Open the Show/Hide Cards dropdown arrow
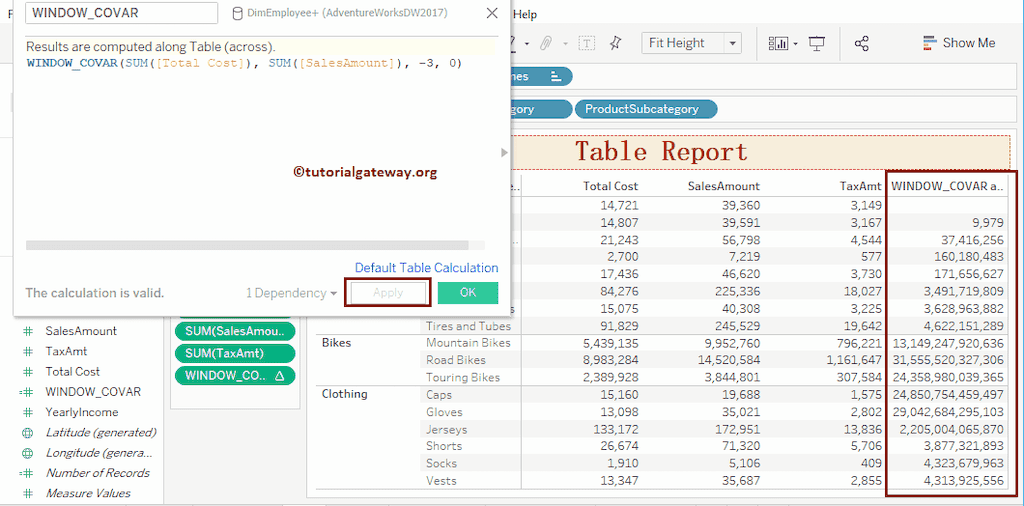This screenshot has height=506, width=1024. pos(795,44)
